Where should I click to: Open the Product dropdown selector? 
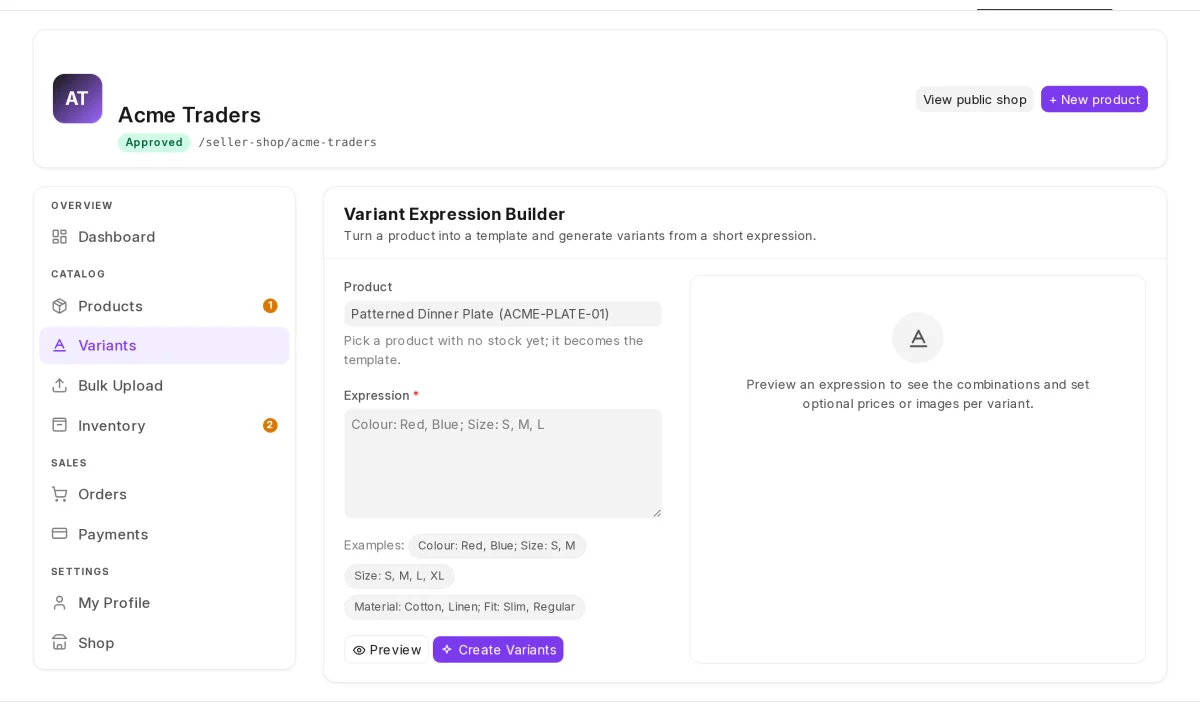coord(503,314)
